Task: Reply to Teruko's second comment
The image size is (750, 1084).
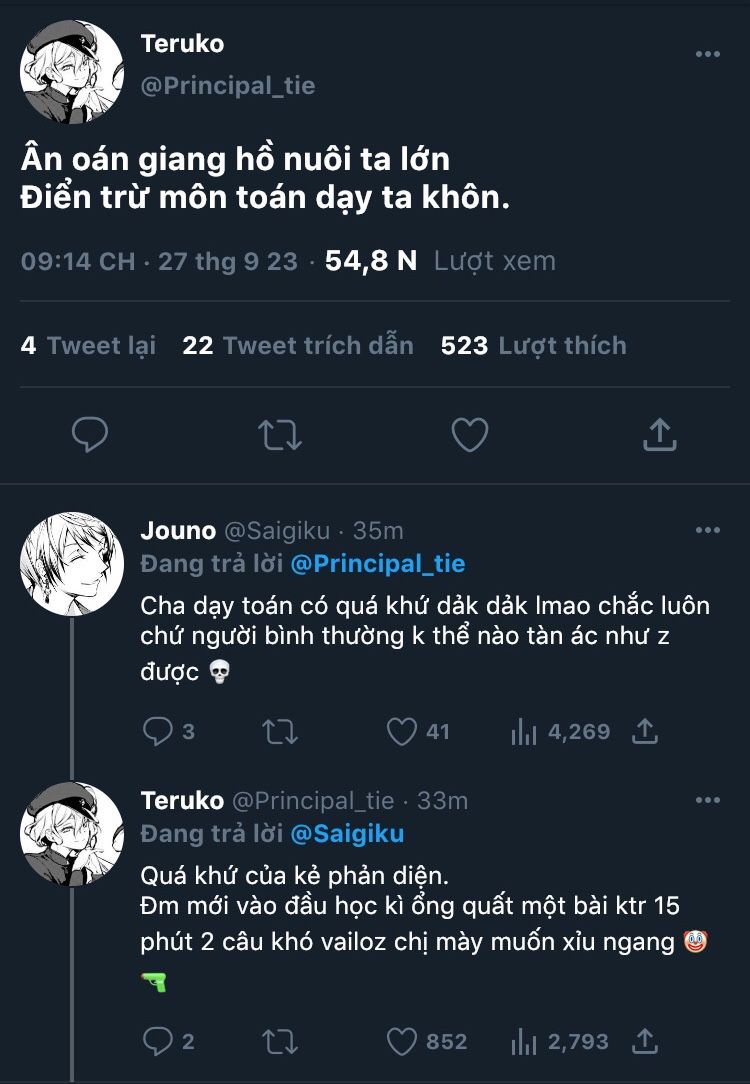Action: coord(158,1042)
